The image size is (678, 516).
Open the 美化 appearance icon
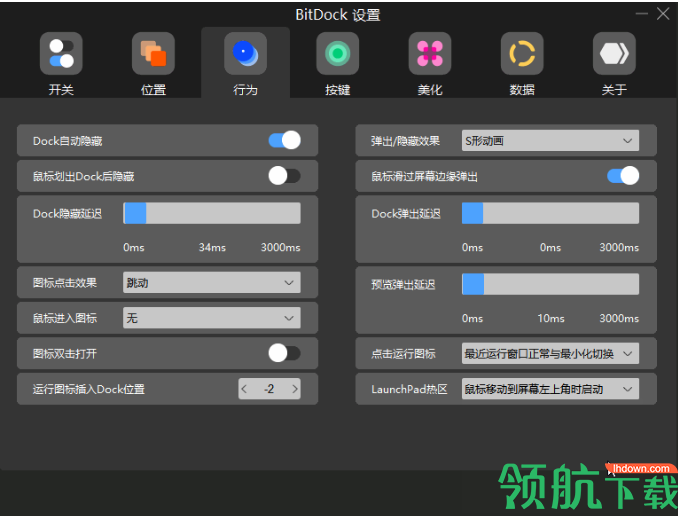point(430,54)
